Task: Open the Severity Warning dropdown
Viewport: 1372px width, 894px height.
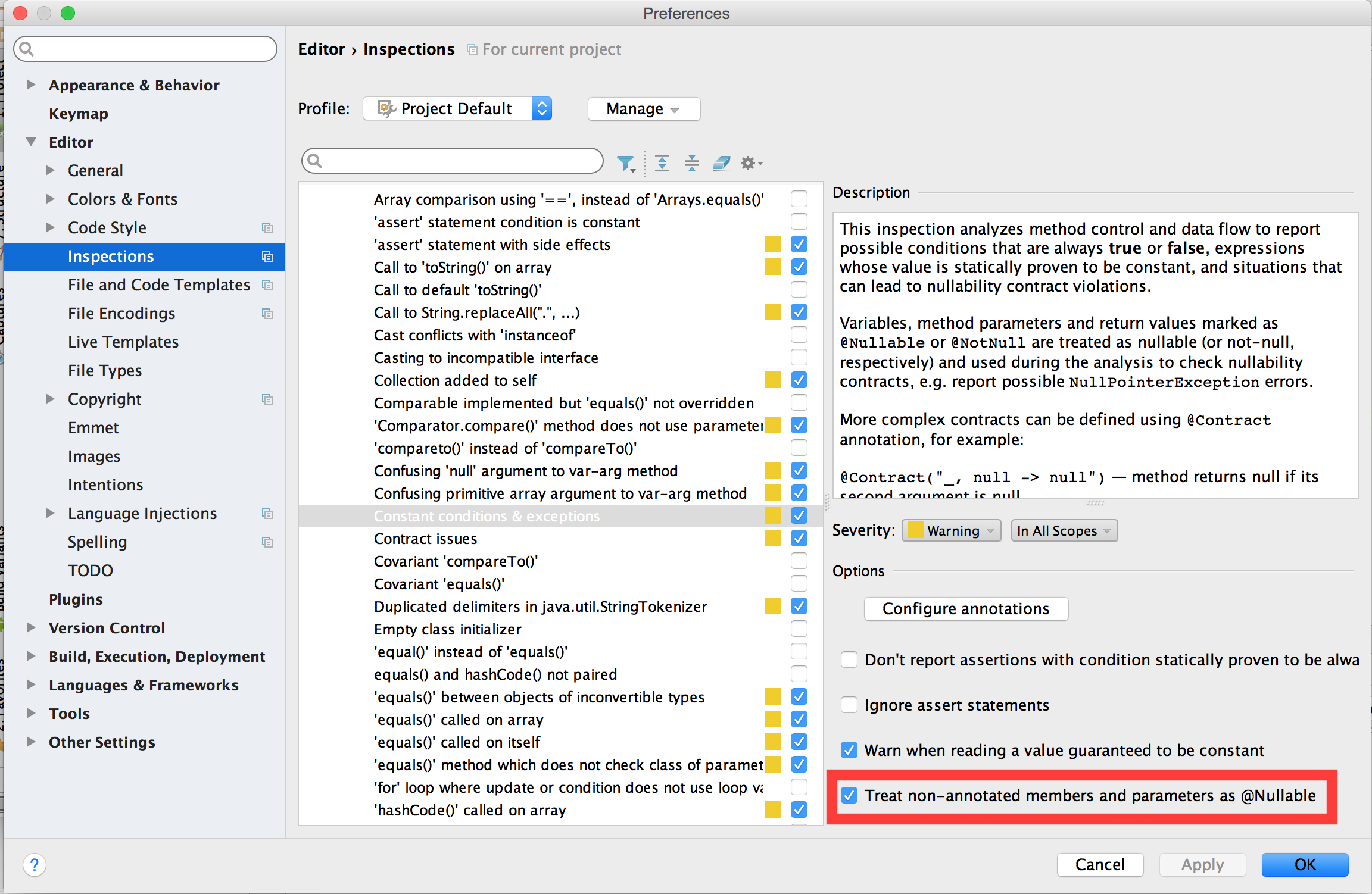Action: [950, 530]
